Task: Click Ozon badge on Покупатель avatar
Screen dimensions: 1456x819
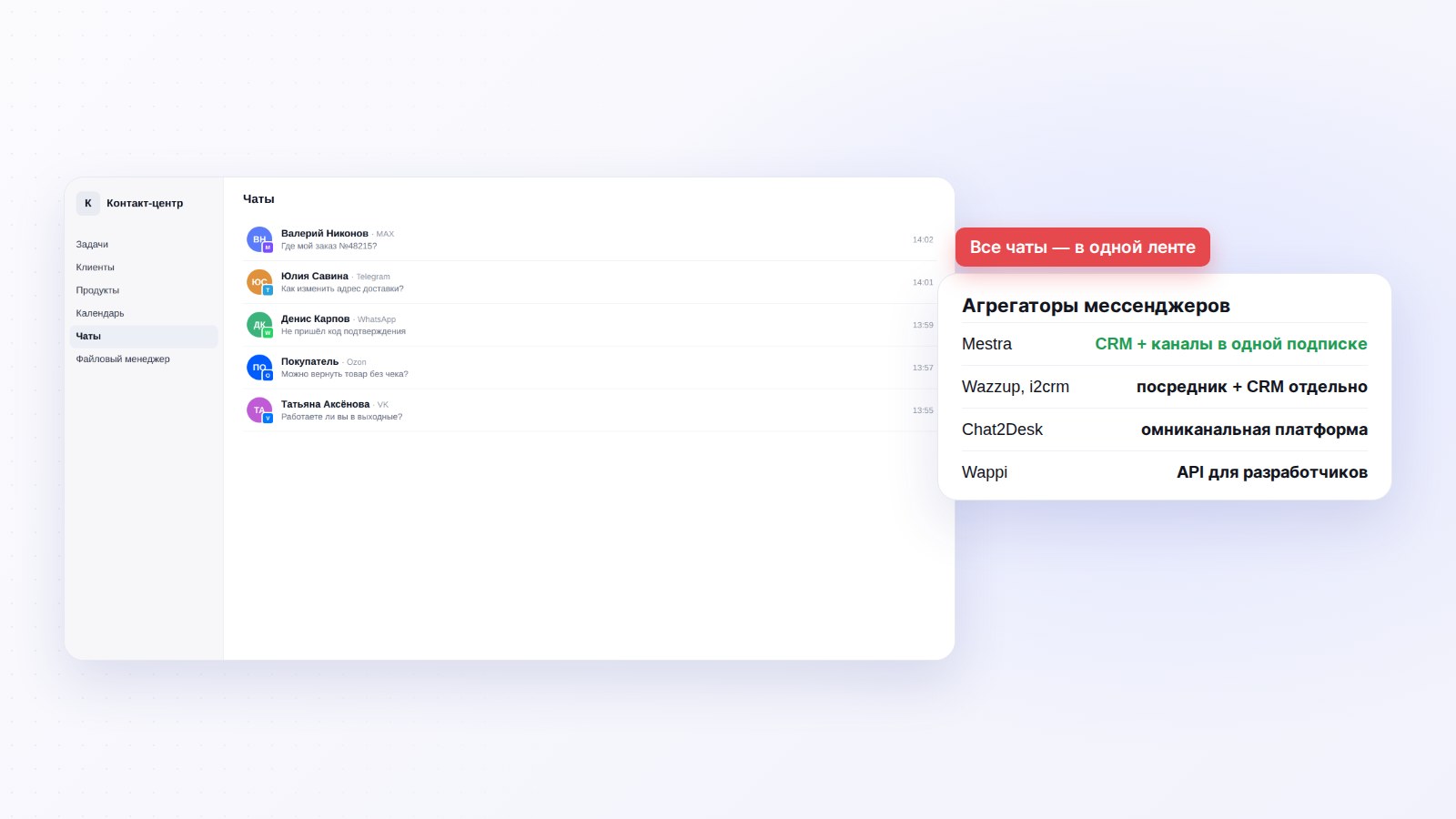Action: pyautogui.click(x=268, y=376)
